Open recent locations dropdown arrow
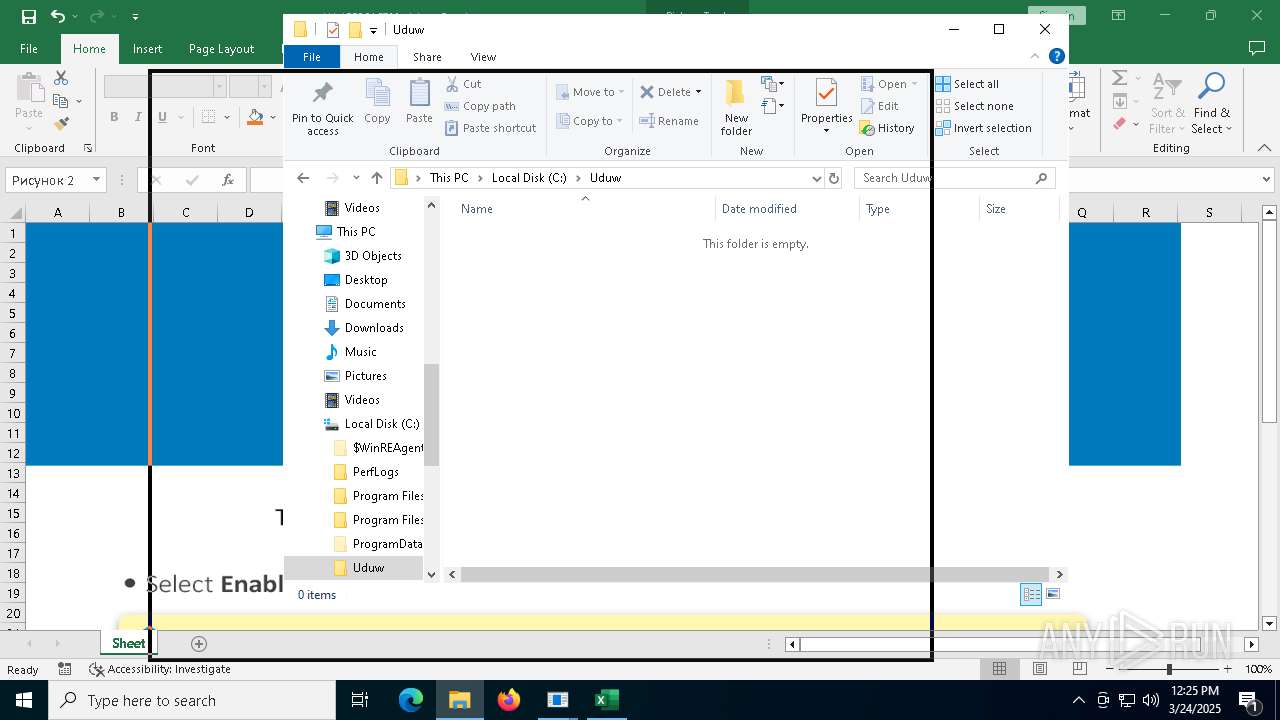The image size is (1280, 720). click(356, 178)
